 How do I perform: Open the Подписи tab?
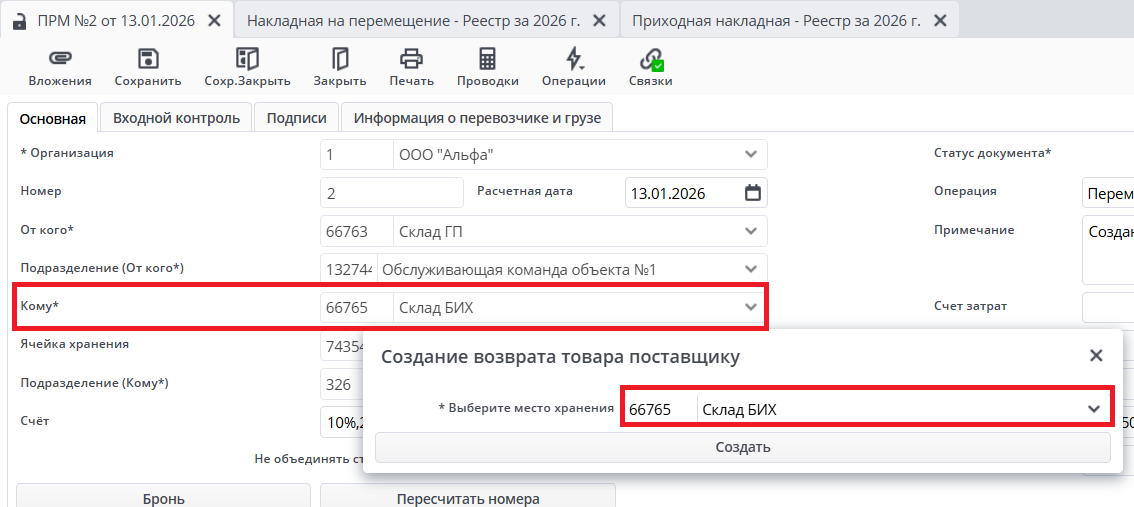click(297, 118)
